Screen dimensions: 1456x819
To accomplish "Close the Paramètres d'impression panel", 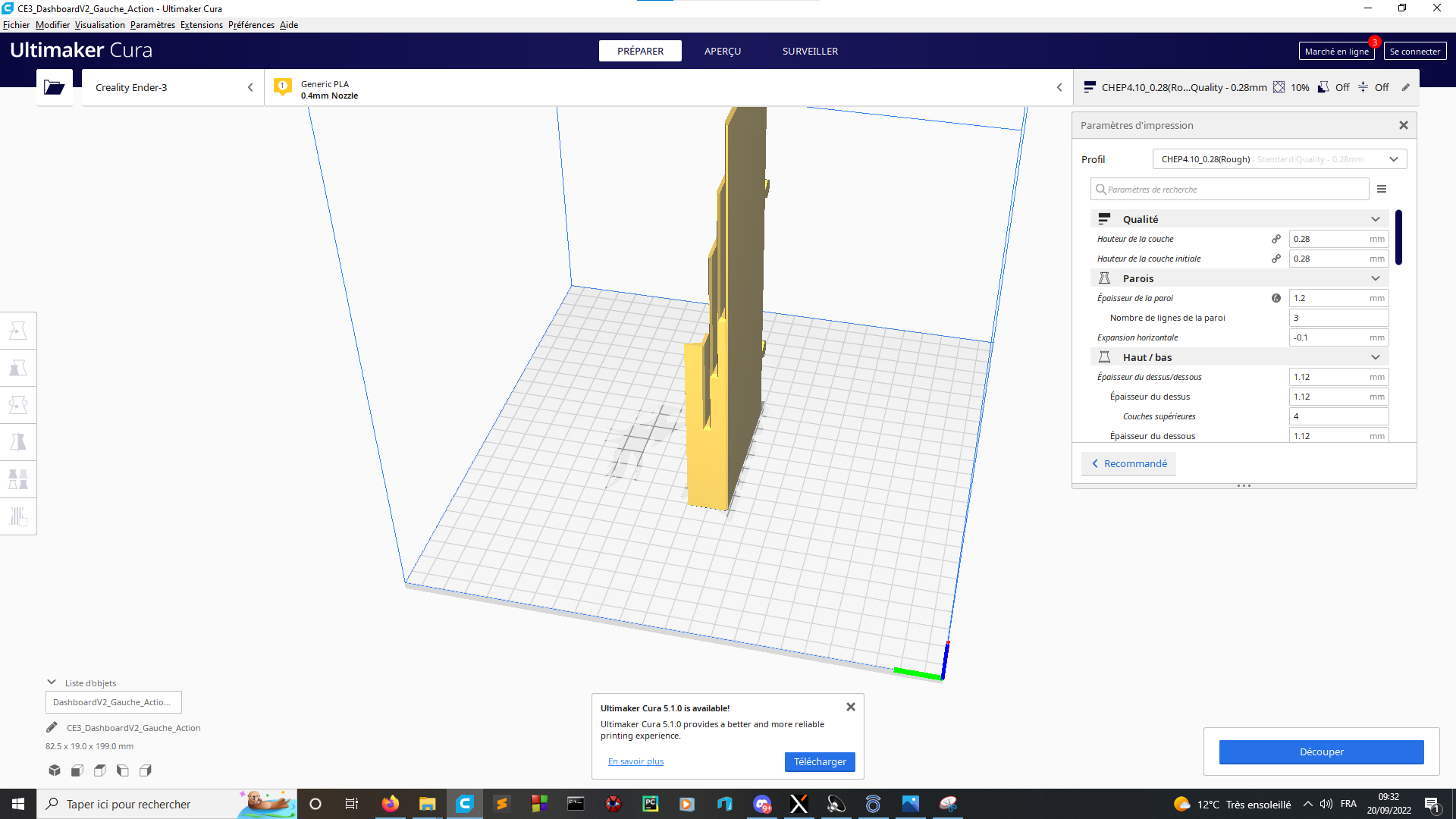I will [1404, 125].
